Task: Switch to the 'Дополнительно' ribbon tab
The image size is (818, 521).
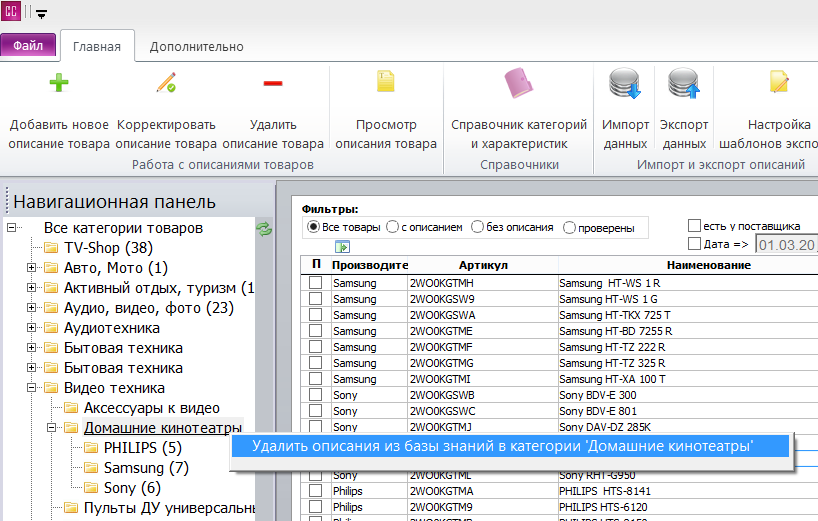Action: (x=197, y=46)
